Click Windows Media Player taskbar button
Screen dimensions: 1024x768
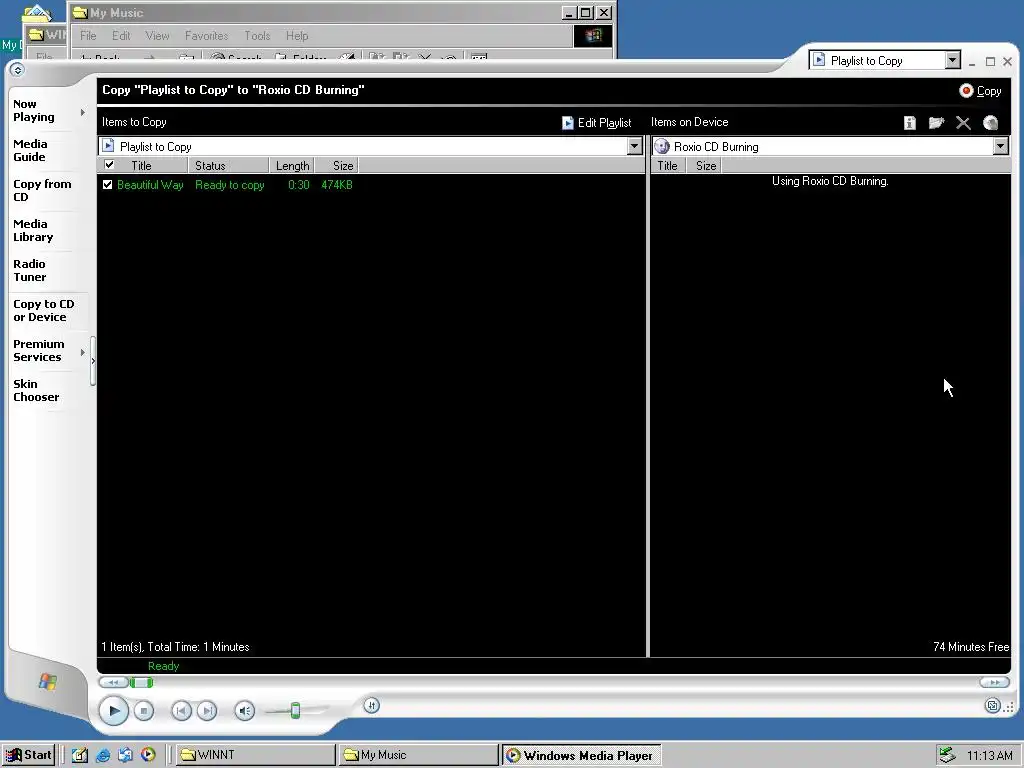point(581,755)
